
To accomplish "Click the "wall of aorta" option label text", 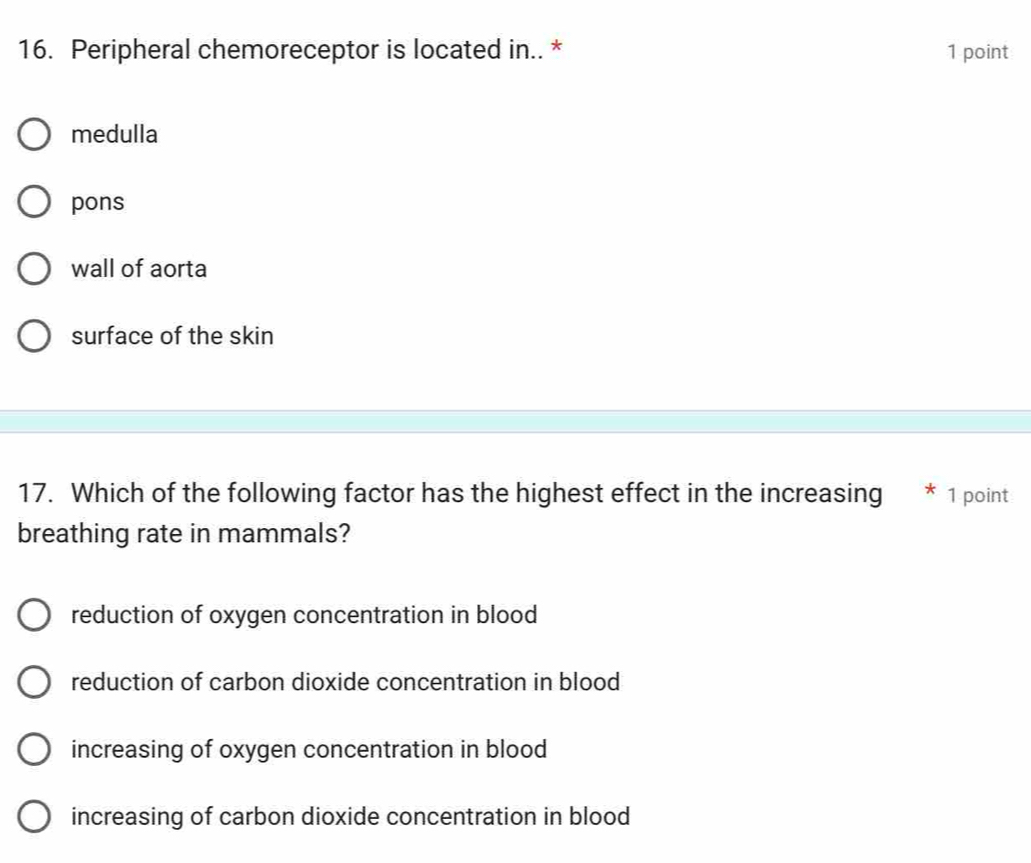I will pos(139,268).
